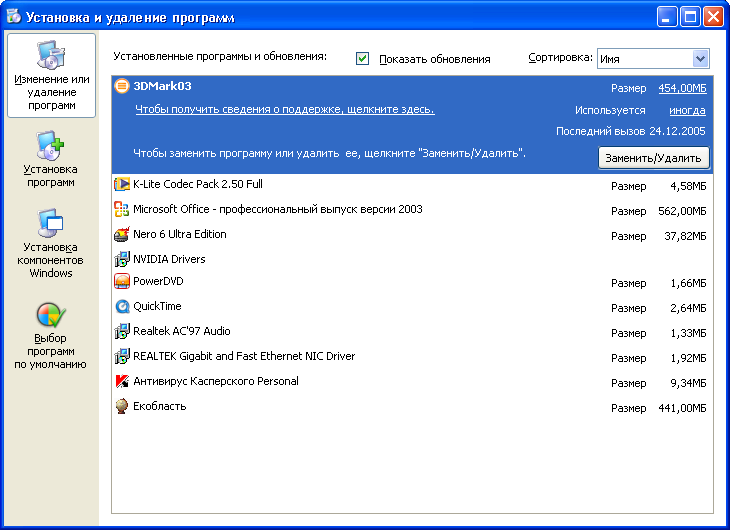
Task: Switch to 'Установка программ' sidebar section
Action: pos(51,160)
